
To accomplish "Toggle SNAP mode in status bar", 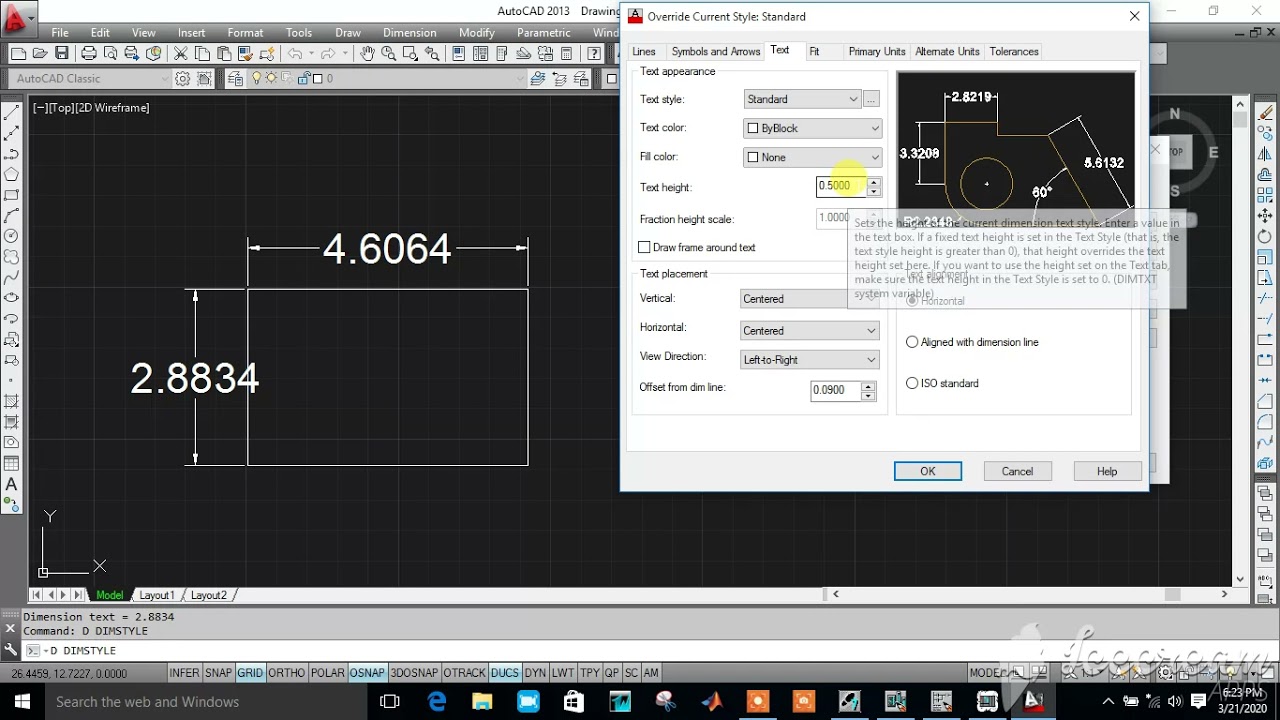I will (218, 673).
